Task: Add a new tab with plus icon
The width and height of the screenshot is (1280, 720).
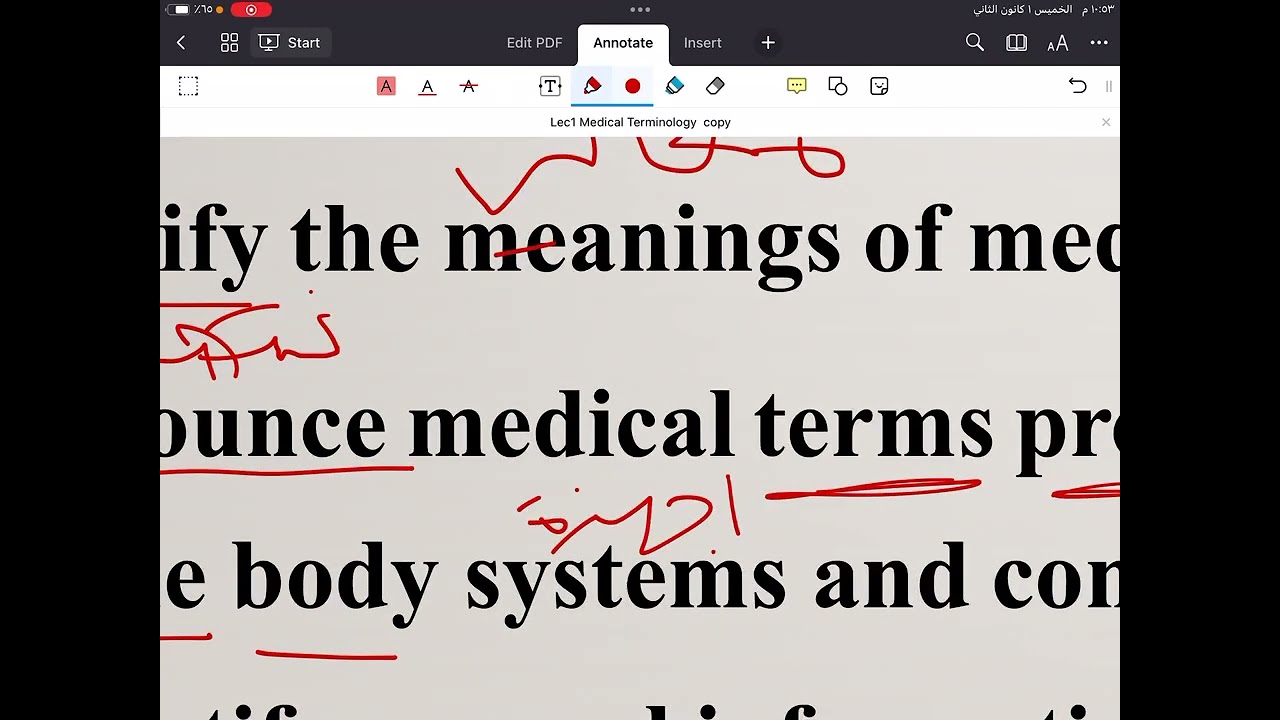Action: coord(768,43)
